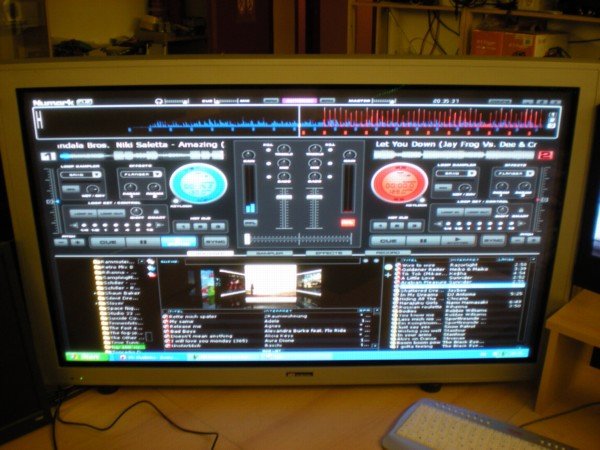This screenshot has width=600, height=450.
Task: Open the left deck Loop Sampler dropdown
Action: click(81, 174)
